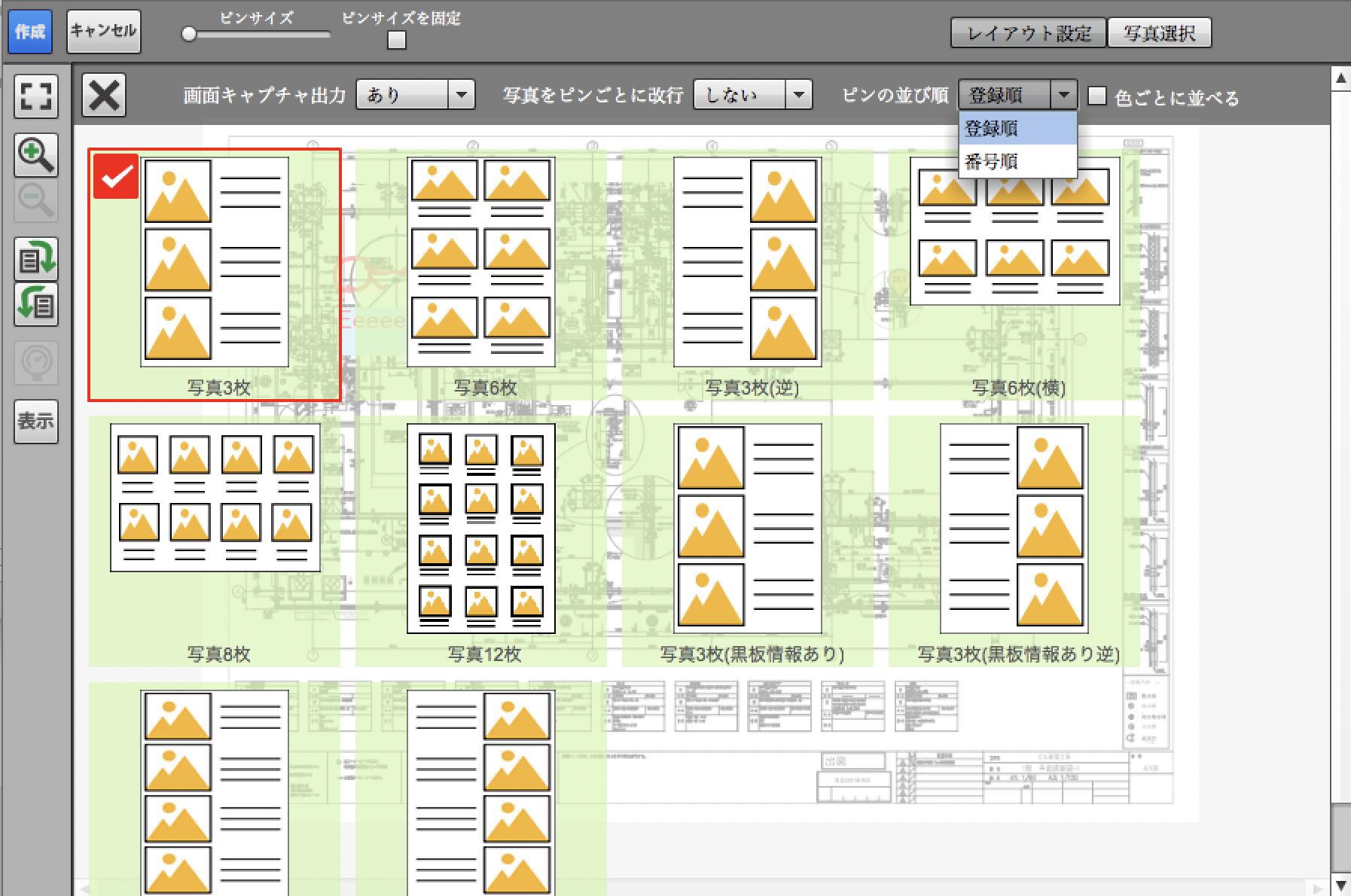Click the zoom in magnifier icon
Screen dimensions: 1351x896
pos(35,156)
